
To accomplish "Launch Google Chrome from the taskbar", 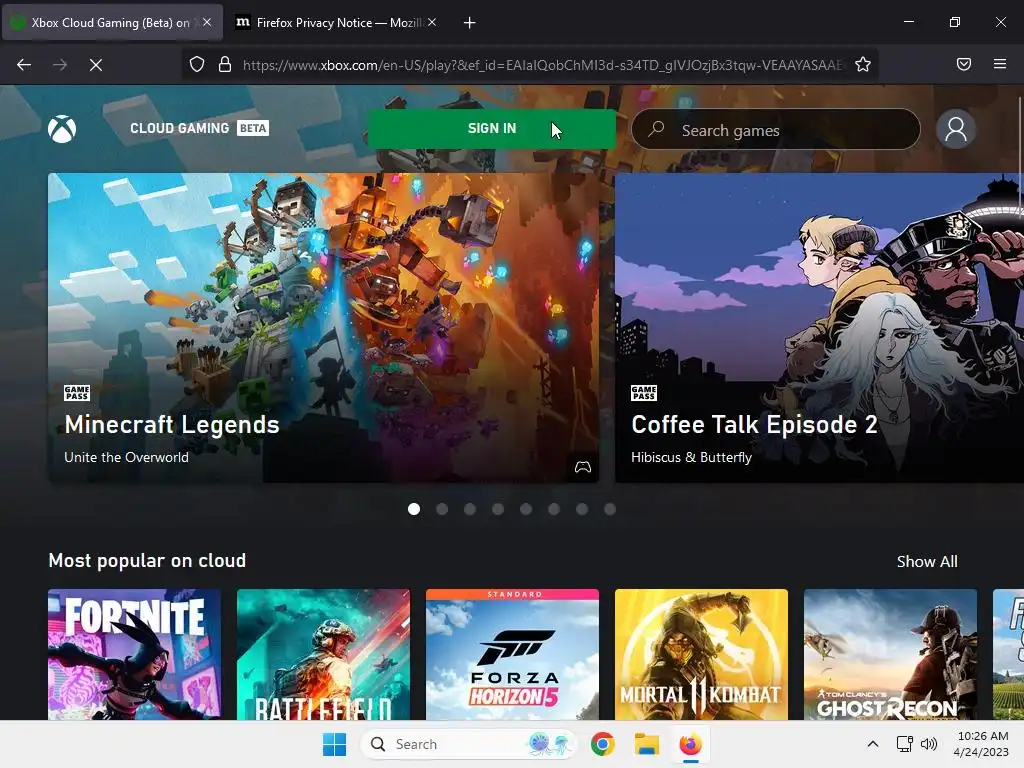I will [602, 744].
